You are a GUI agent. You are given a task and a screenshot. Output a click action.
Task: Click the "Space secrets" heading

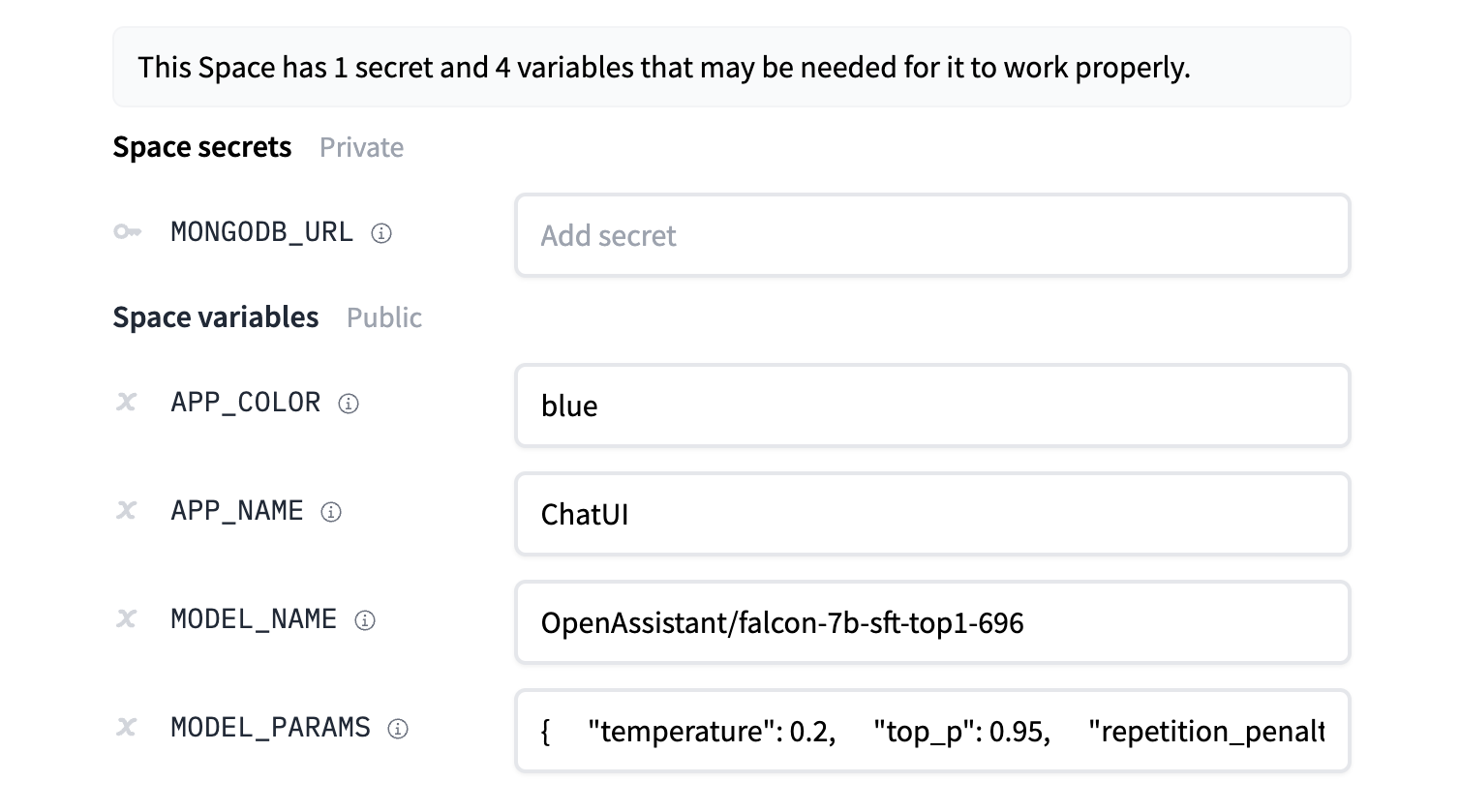(201, 147)
